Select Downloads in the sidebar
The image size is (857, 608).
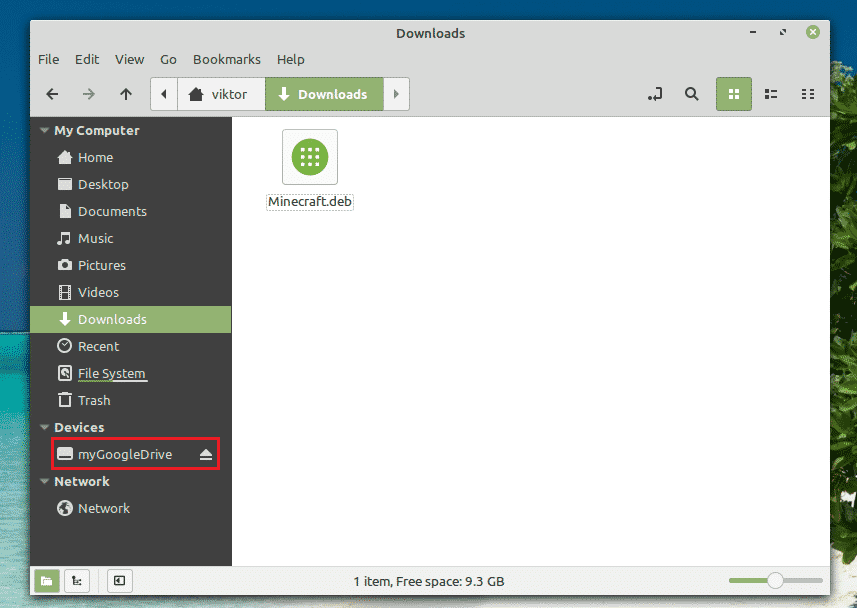pyautogui.click(x=131, y=319)
